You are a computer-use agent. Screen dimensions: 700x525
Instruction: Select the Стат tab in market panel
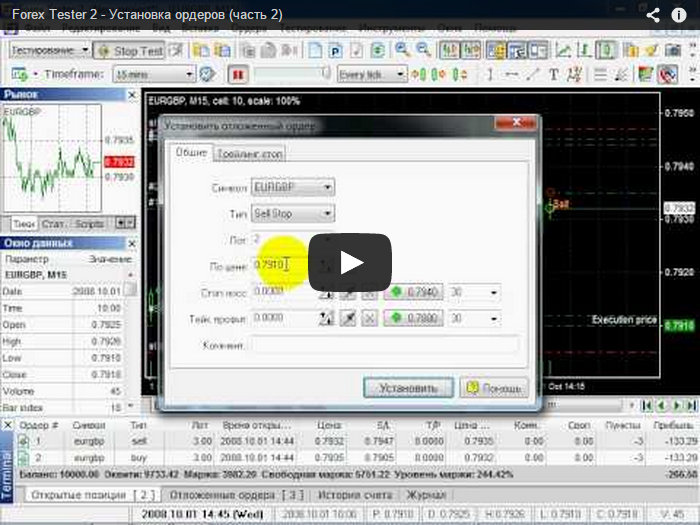pos(54,224)
